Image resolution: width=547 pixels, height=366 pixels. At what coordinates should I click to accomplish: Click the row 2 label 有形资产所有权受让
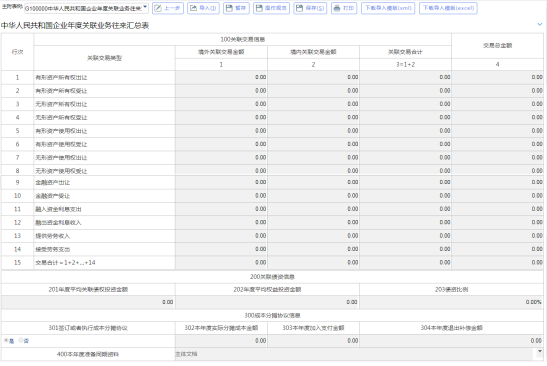[x=61, y=91]
